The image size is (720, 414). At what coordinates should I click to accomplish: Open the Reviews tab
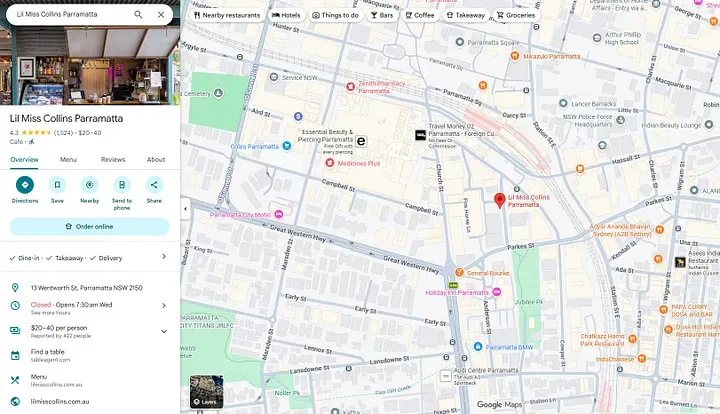[x=113, y=160]
